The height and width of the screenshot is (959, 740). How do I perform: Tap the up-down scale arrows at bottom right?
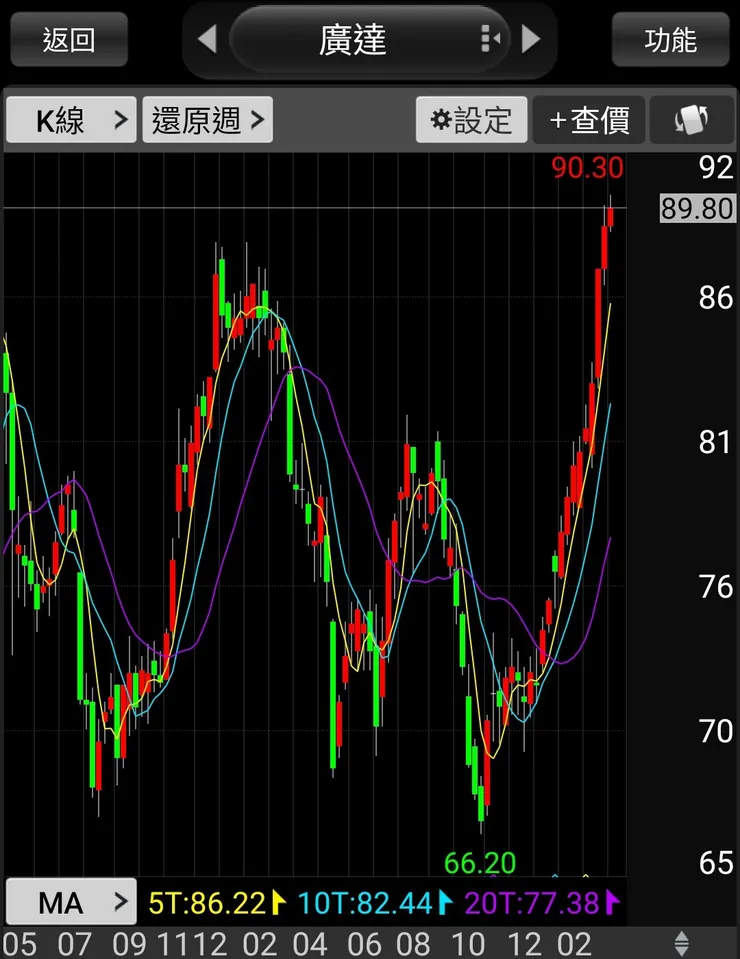[681, 944]
